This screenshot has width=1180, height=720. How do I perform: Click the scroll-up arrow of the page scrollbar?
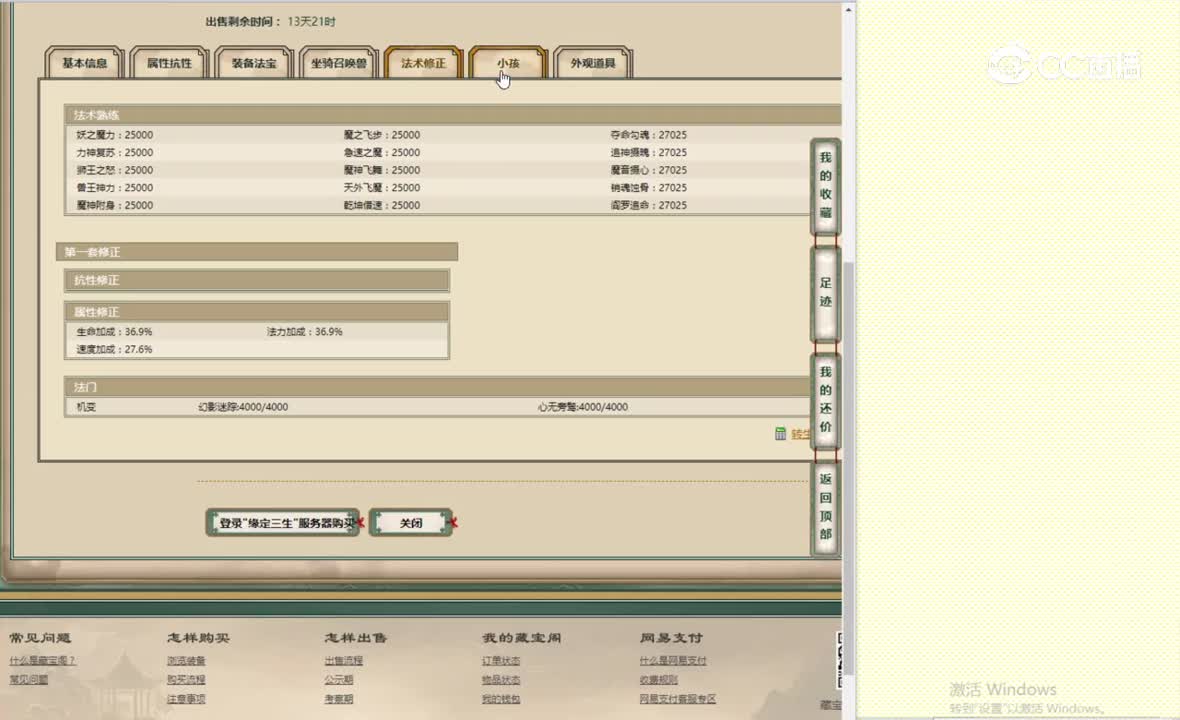848,10
